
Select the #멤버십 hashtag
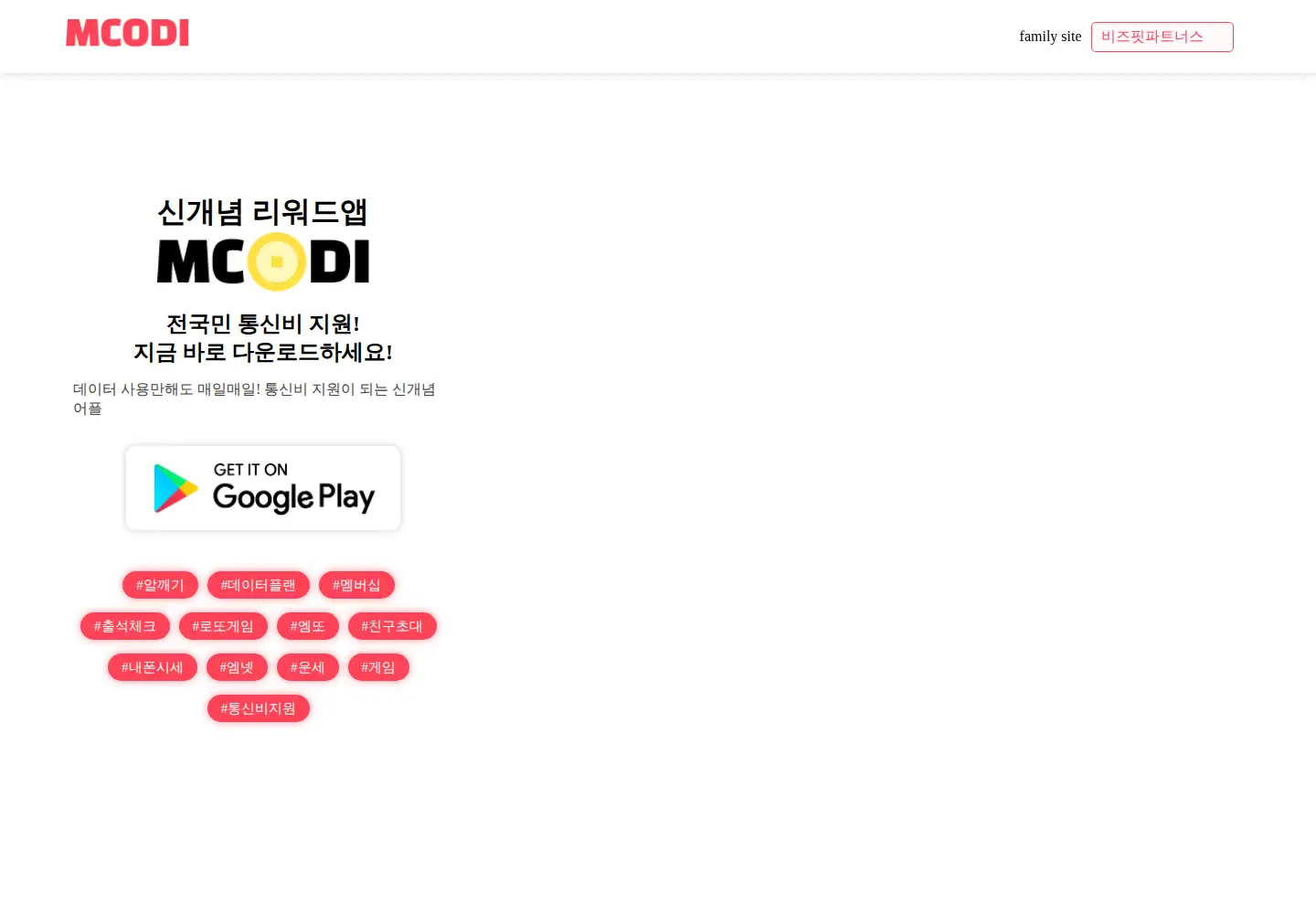pos(356,585)
